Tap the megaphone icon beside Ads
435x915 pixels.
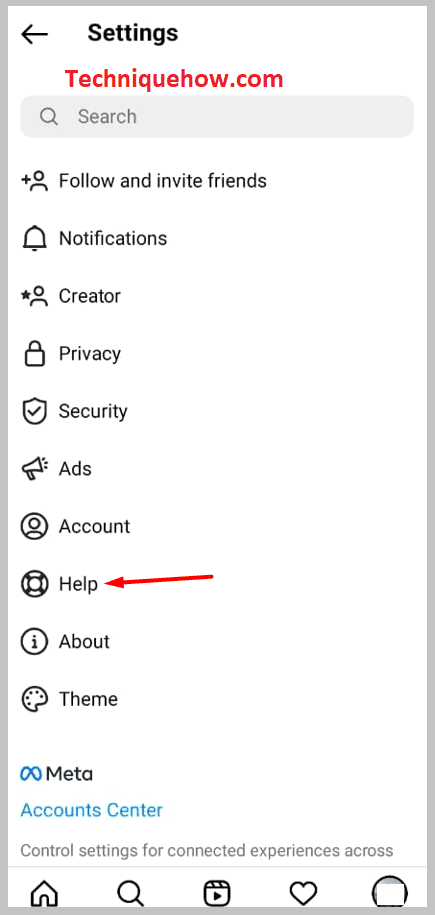34,469
